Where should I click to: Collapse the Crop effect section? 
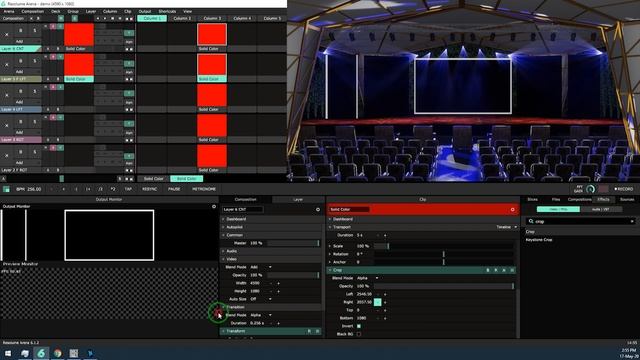coord(330,270)
